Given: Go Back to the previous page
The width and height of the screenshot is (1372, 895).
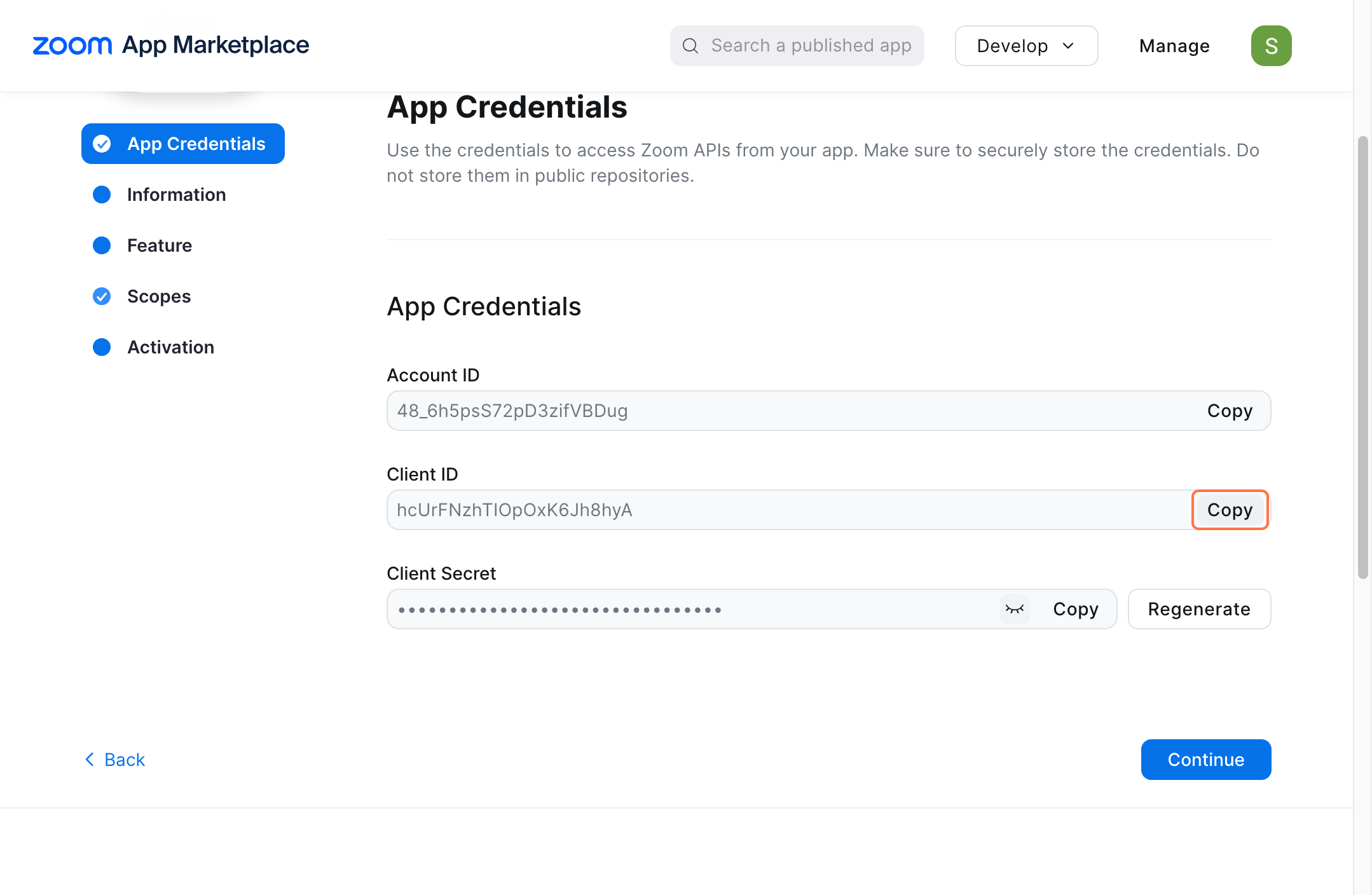Looking at the screenshot, I should (x=115, y=760).
